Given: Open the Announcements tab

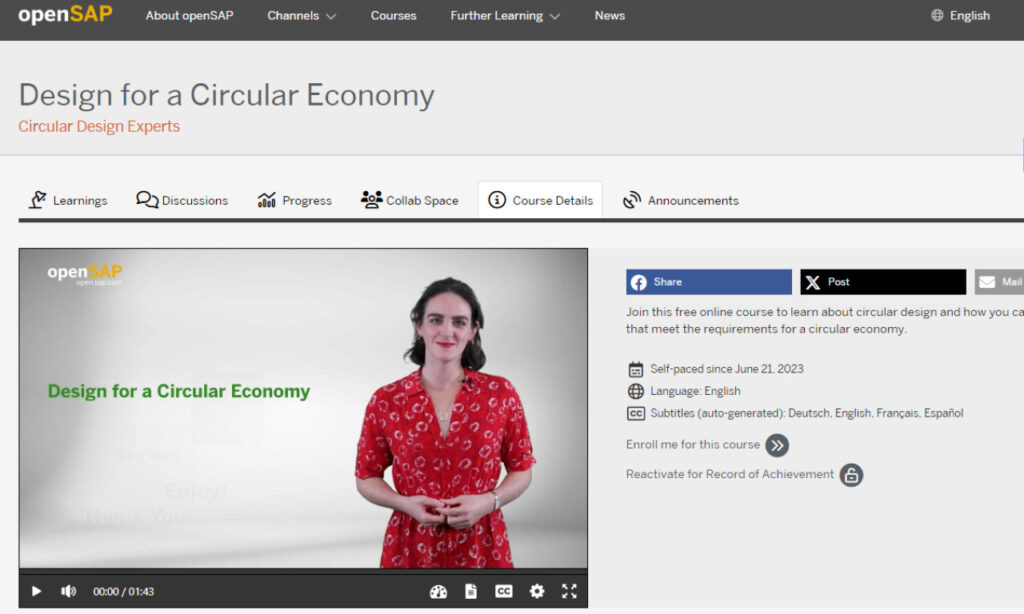Looking at the screenshot, I should pos(680,200).
